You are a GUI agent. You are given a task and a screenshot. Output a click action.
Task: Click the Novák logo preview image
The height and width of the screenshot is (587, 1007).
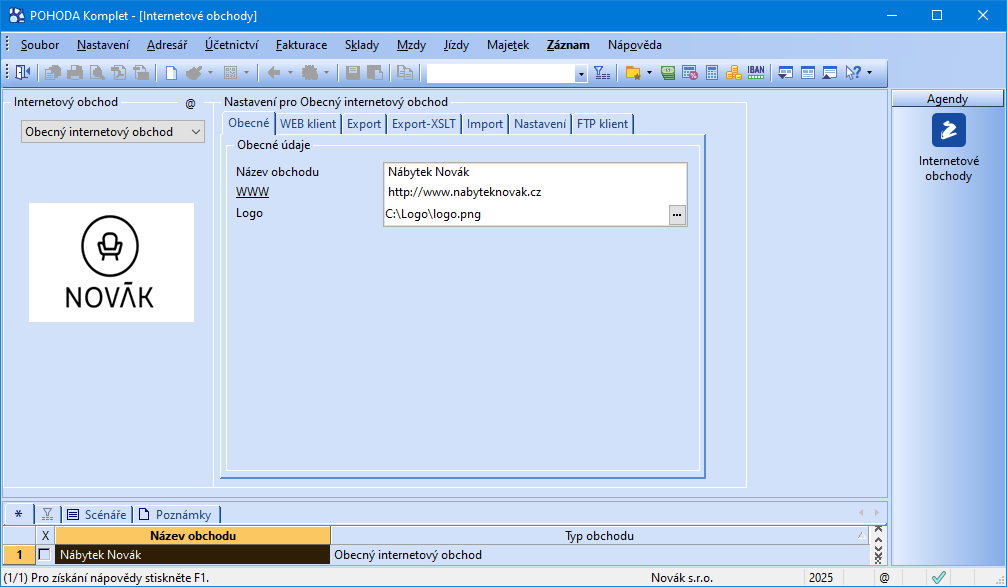point(111,262)
